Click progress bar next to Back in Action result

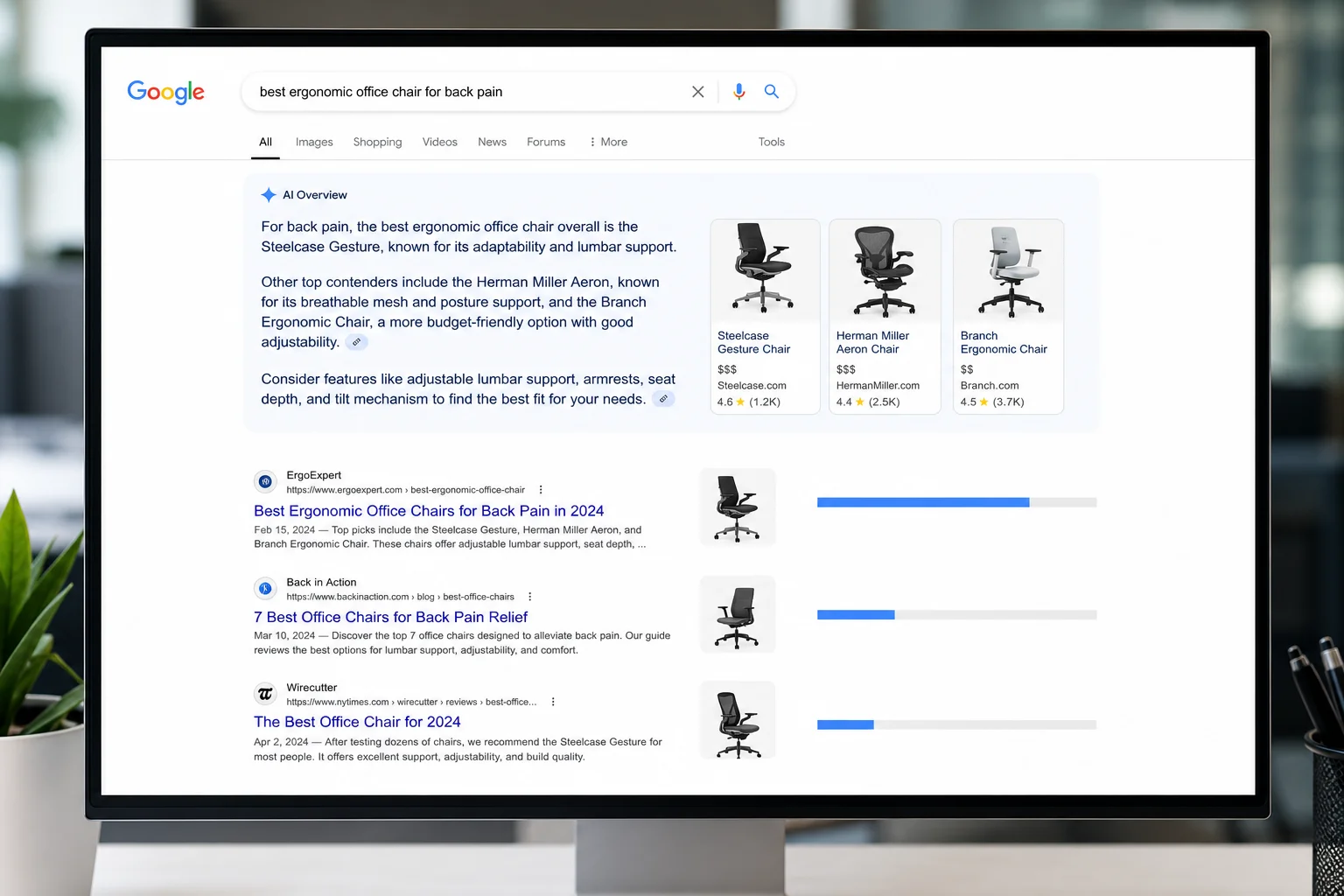coord(956,615)
